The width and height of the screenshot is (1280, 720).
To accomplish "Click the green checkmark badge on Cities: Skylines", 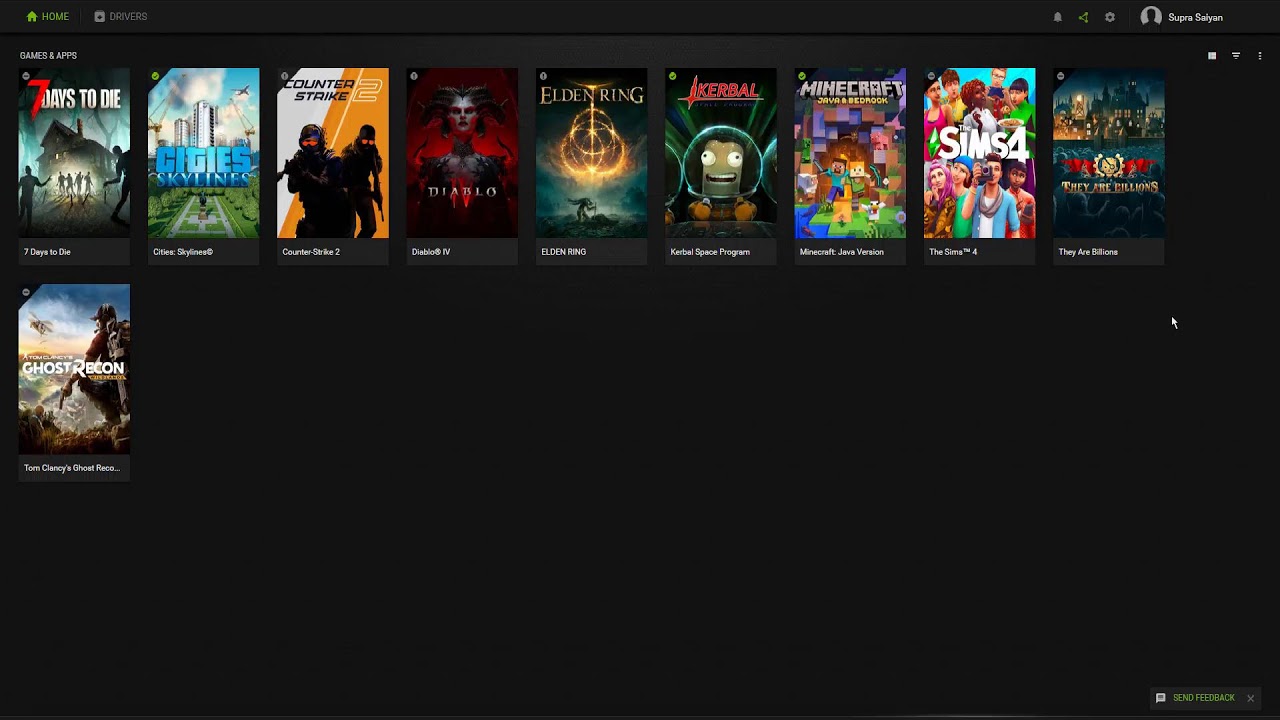I will pyautogui.click(x=155, y=76).
